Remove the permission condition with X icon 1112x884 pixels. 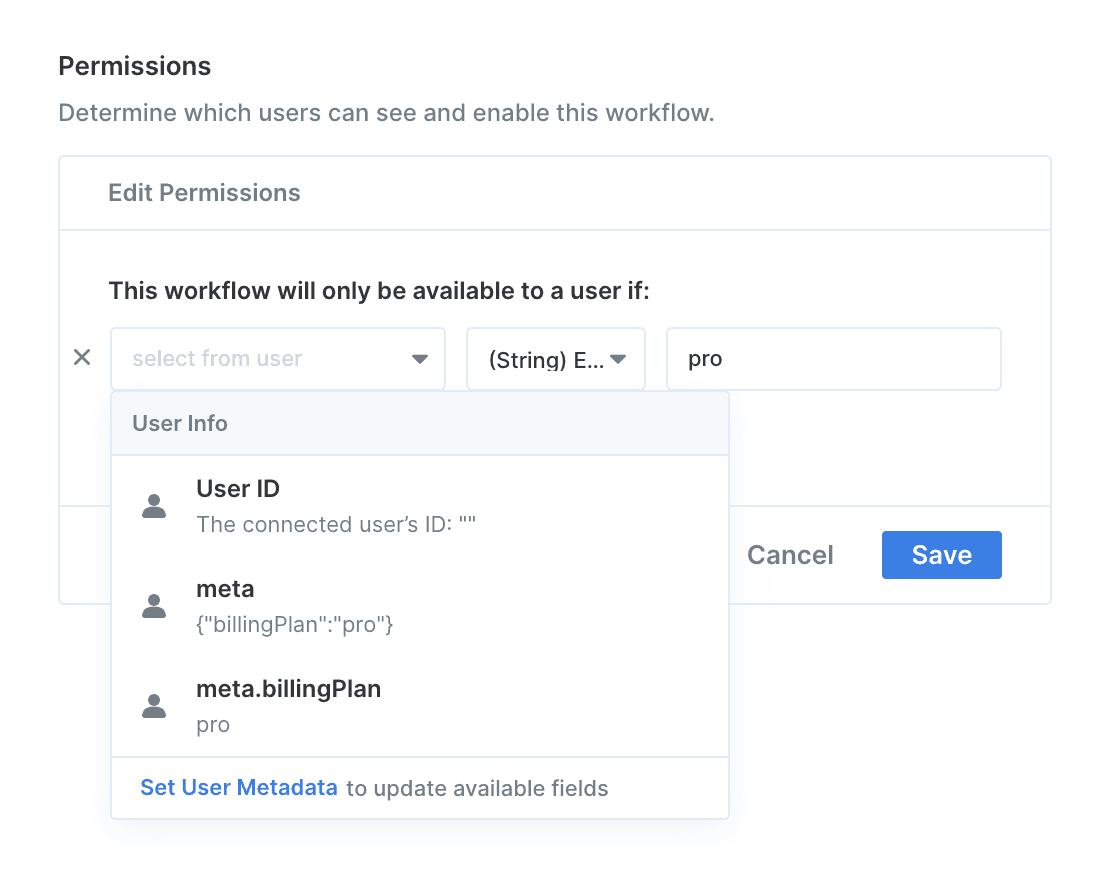point(83,358)
